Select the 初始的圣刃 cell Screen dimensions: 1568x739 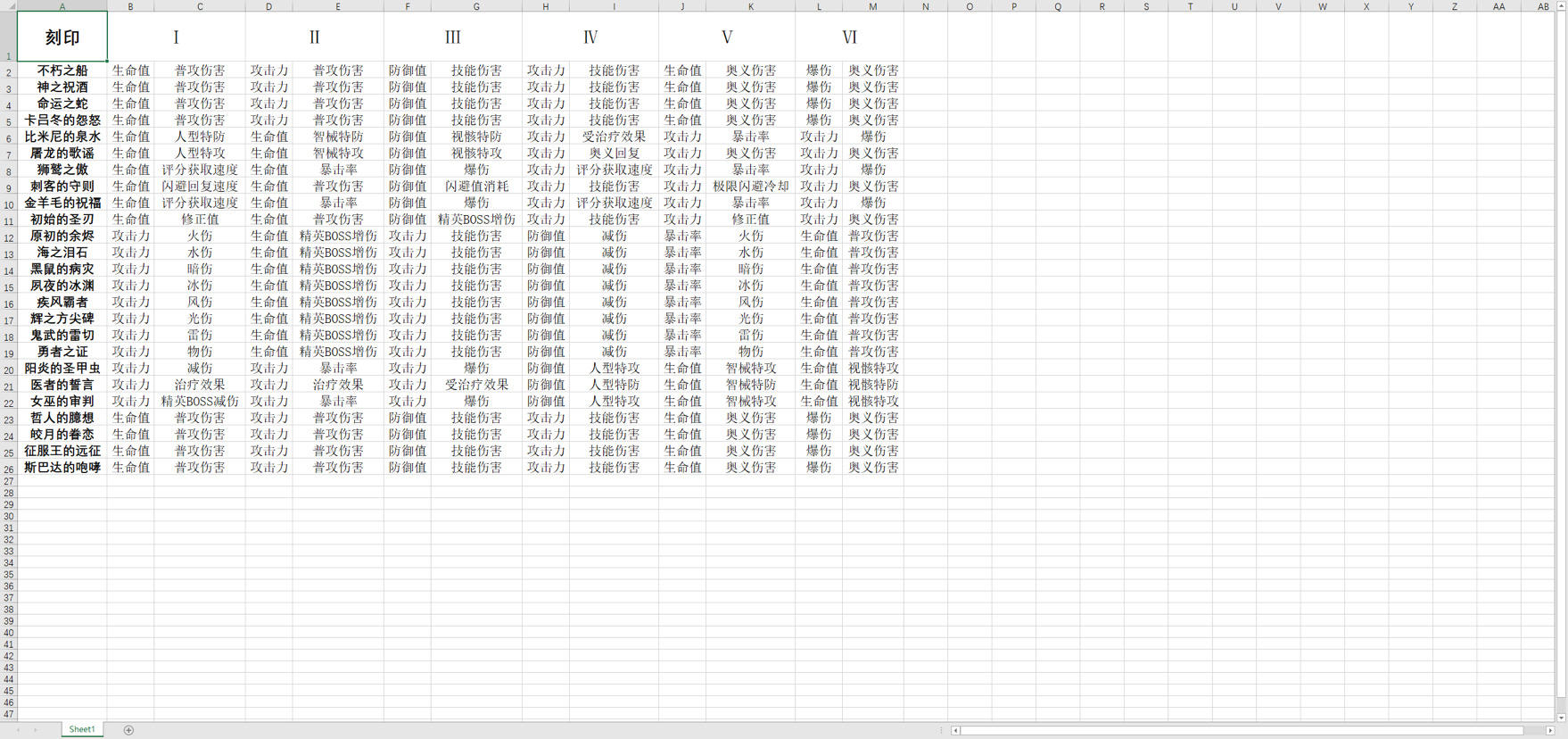(62, 219)
